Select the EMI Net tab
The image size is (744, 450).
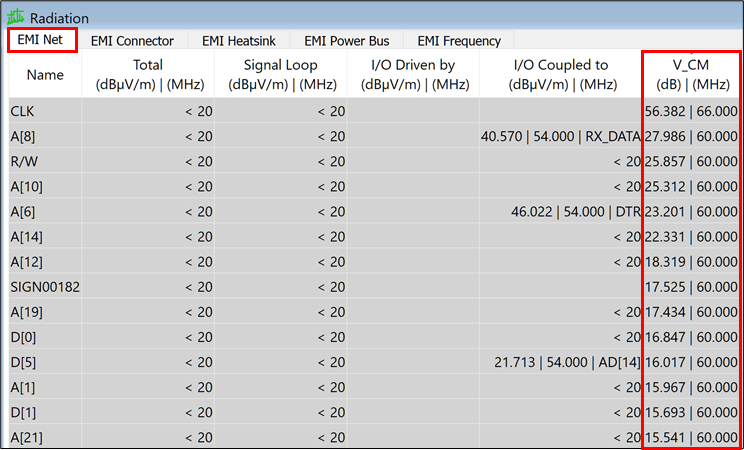(42, 41)
